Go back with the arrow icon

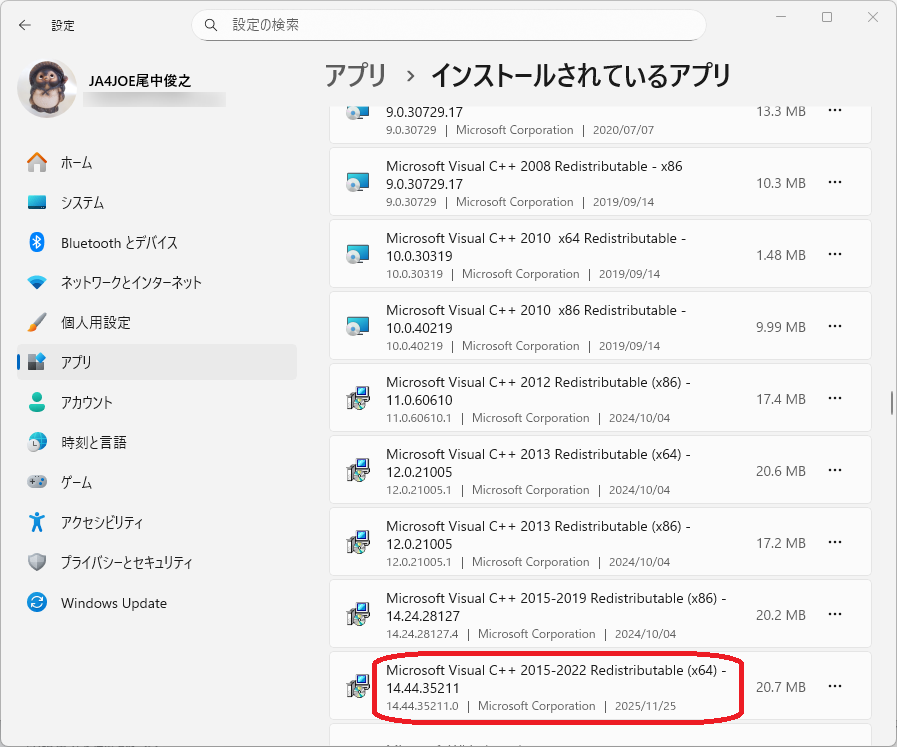[x=25, y=25]
